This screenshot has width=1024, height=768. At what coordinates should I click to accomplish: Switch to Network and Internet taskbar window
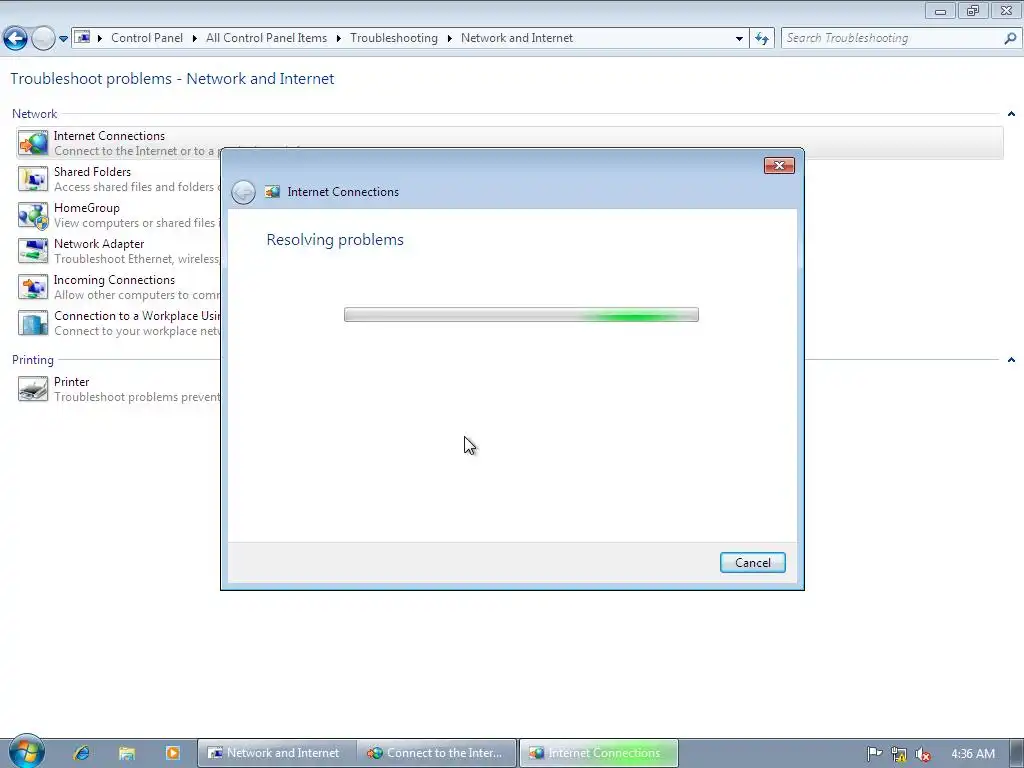click(x=276, y=753)
